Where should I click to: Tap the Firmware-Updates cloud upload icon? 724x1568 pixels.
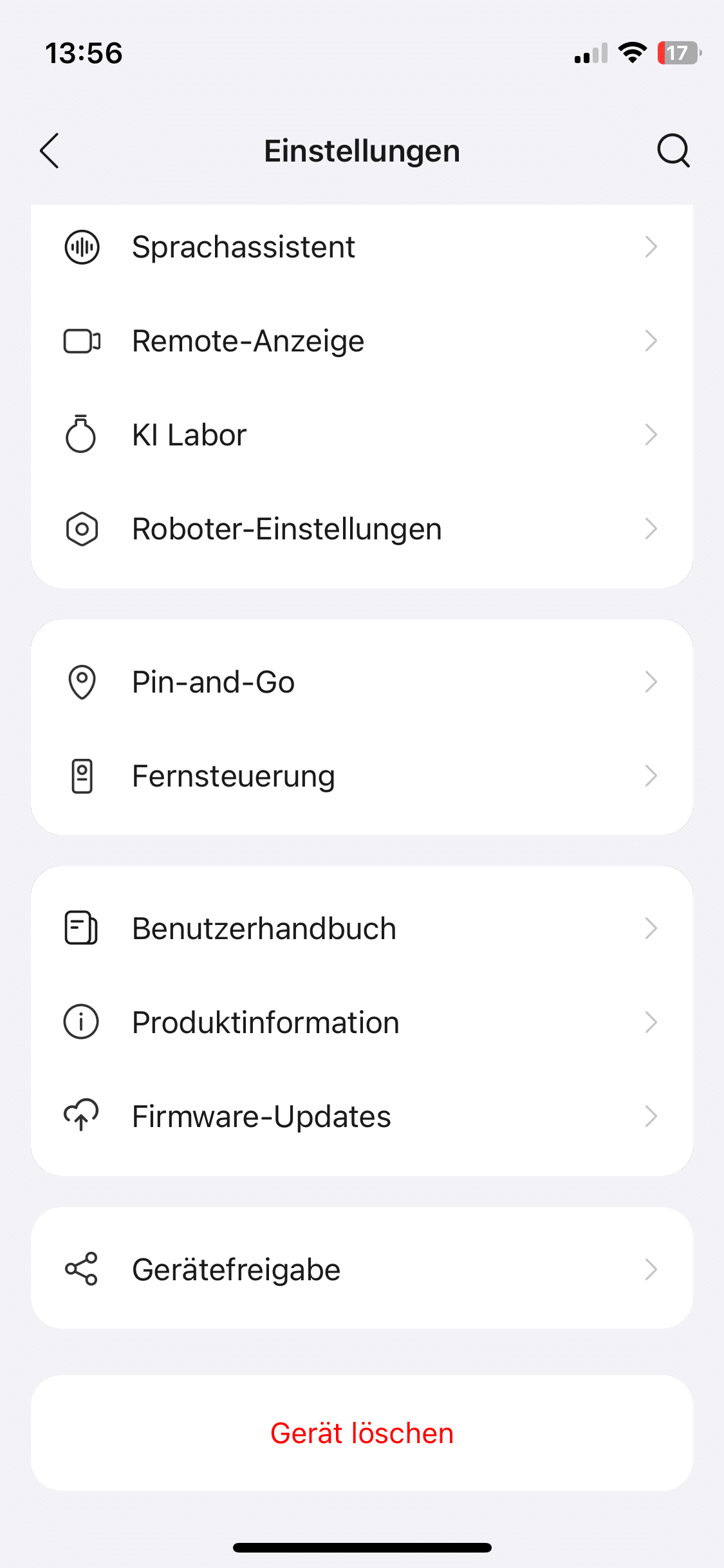(81, 1115)
